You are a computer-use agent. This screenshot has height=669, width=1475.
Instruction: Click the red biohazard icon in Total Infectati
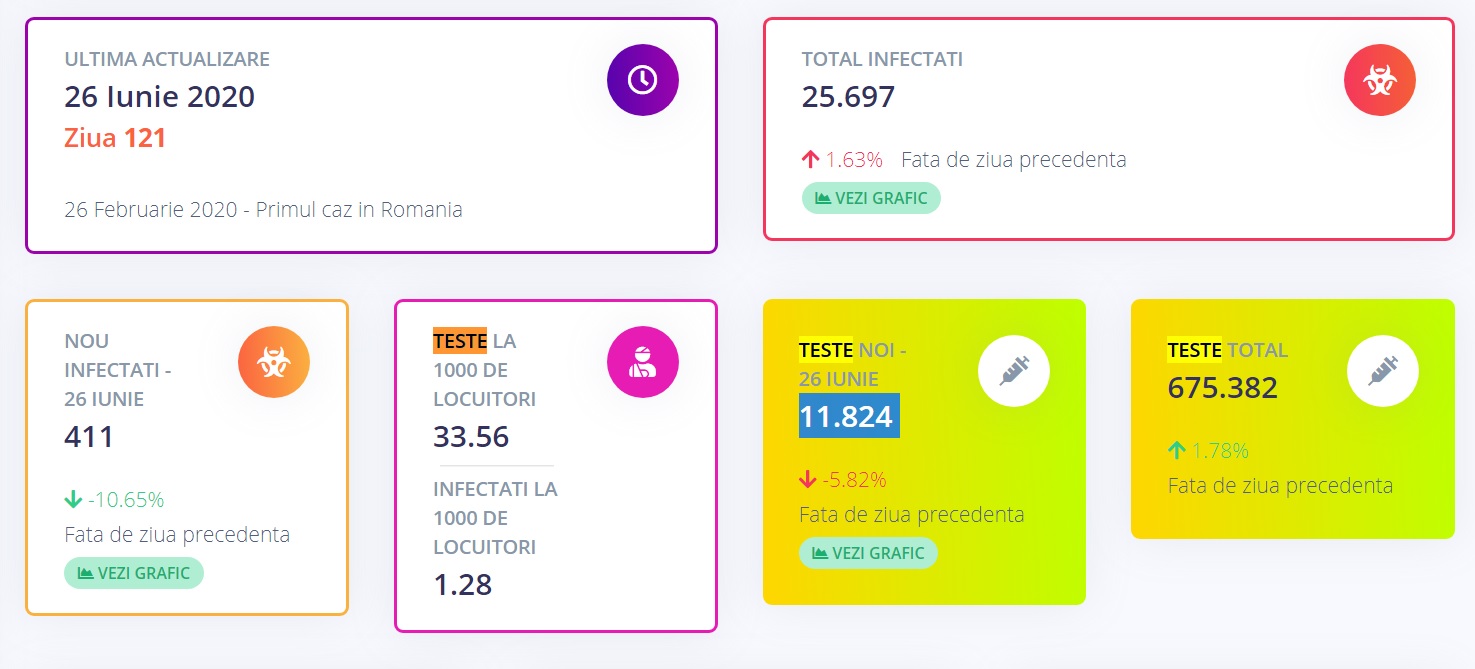pos(1380,80)
